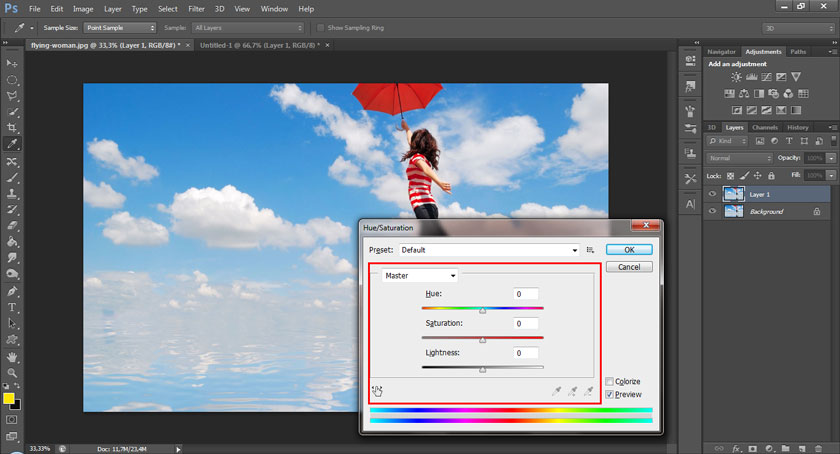
Task: Hide Layer 1 via eye icon
Action: 712,195
